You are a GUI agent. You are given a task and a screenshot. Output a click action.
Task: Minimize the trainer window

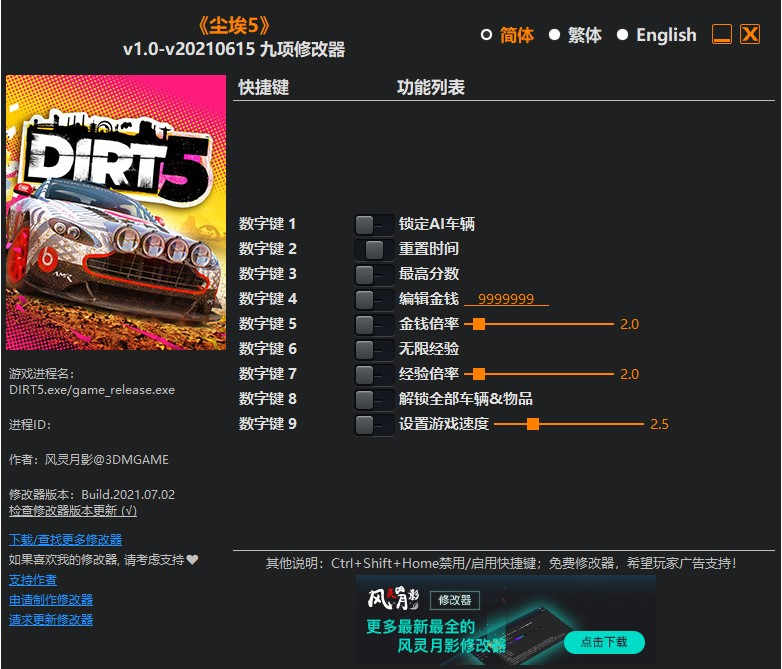[722, 34]
